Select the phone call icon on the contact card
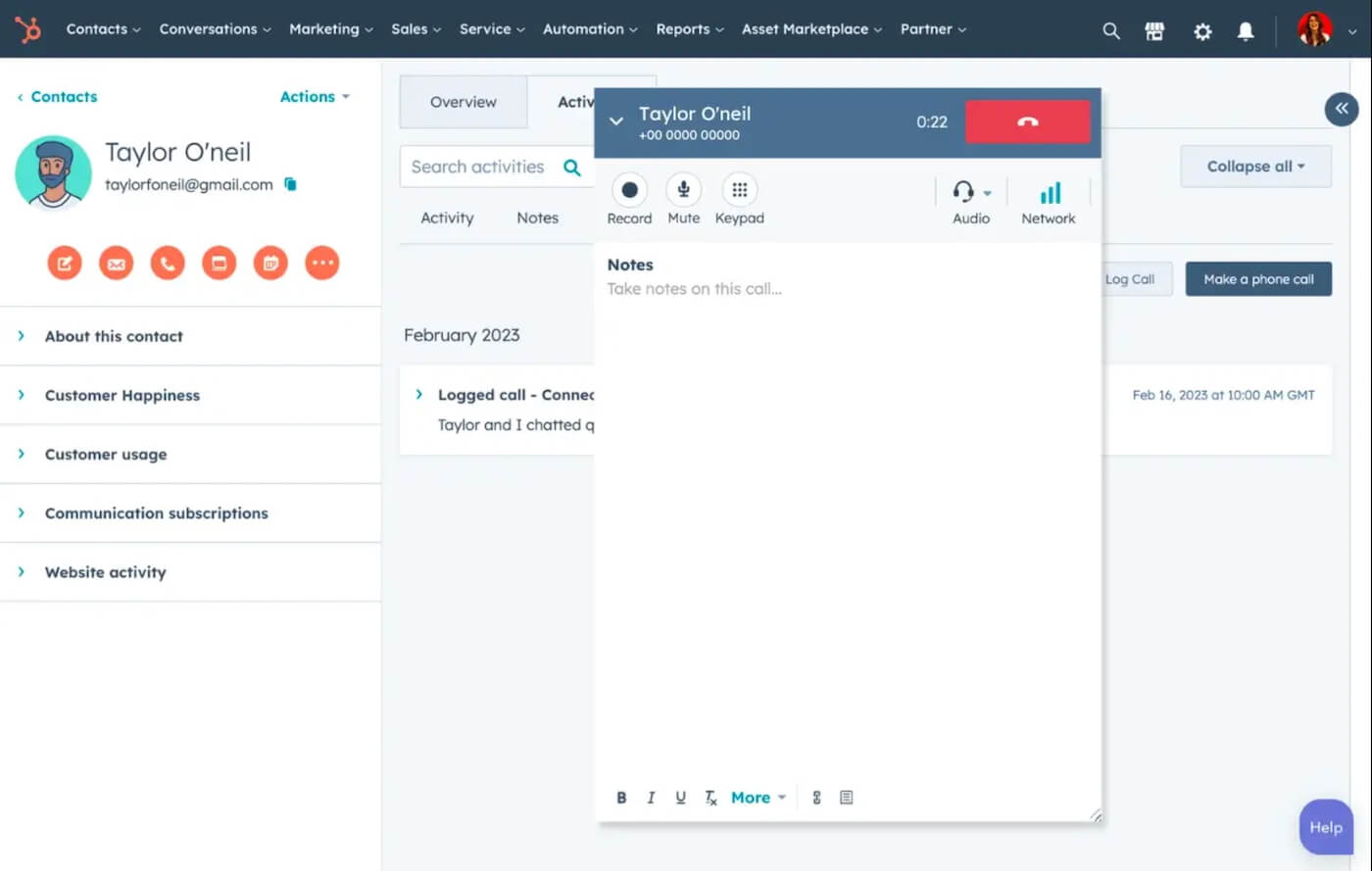Viewport: 1372px width, 871px height. pos(168,263)
